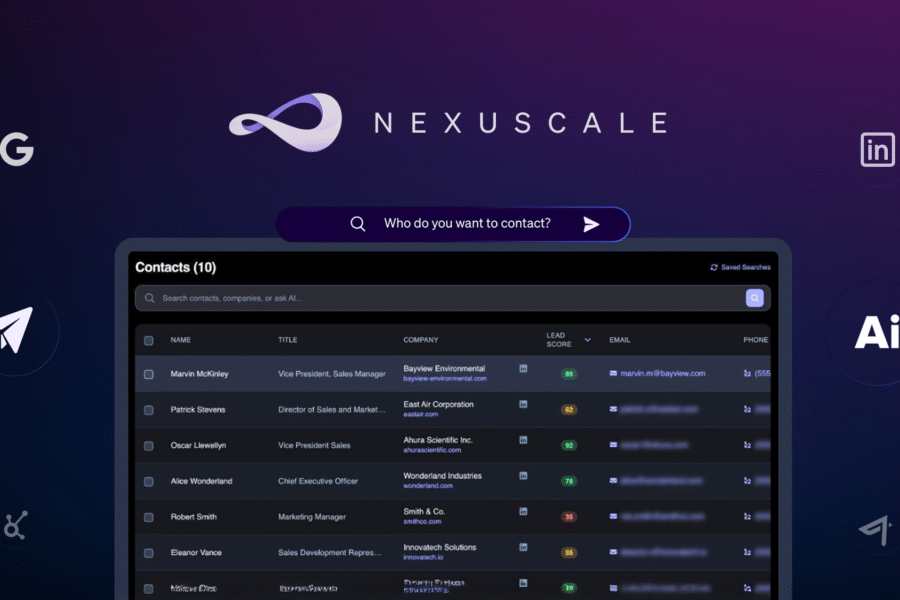The image size is (900, 600).
Task: Sort by the Company column header
Action: pos(420,340)
